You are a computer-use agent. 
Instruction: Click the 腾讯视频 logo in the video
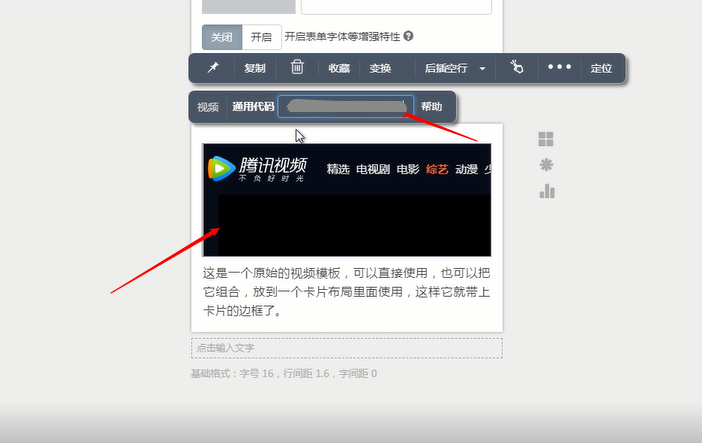click(258, 168)
